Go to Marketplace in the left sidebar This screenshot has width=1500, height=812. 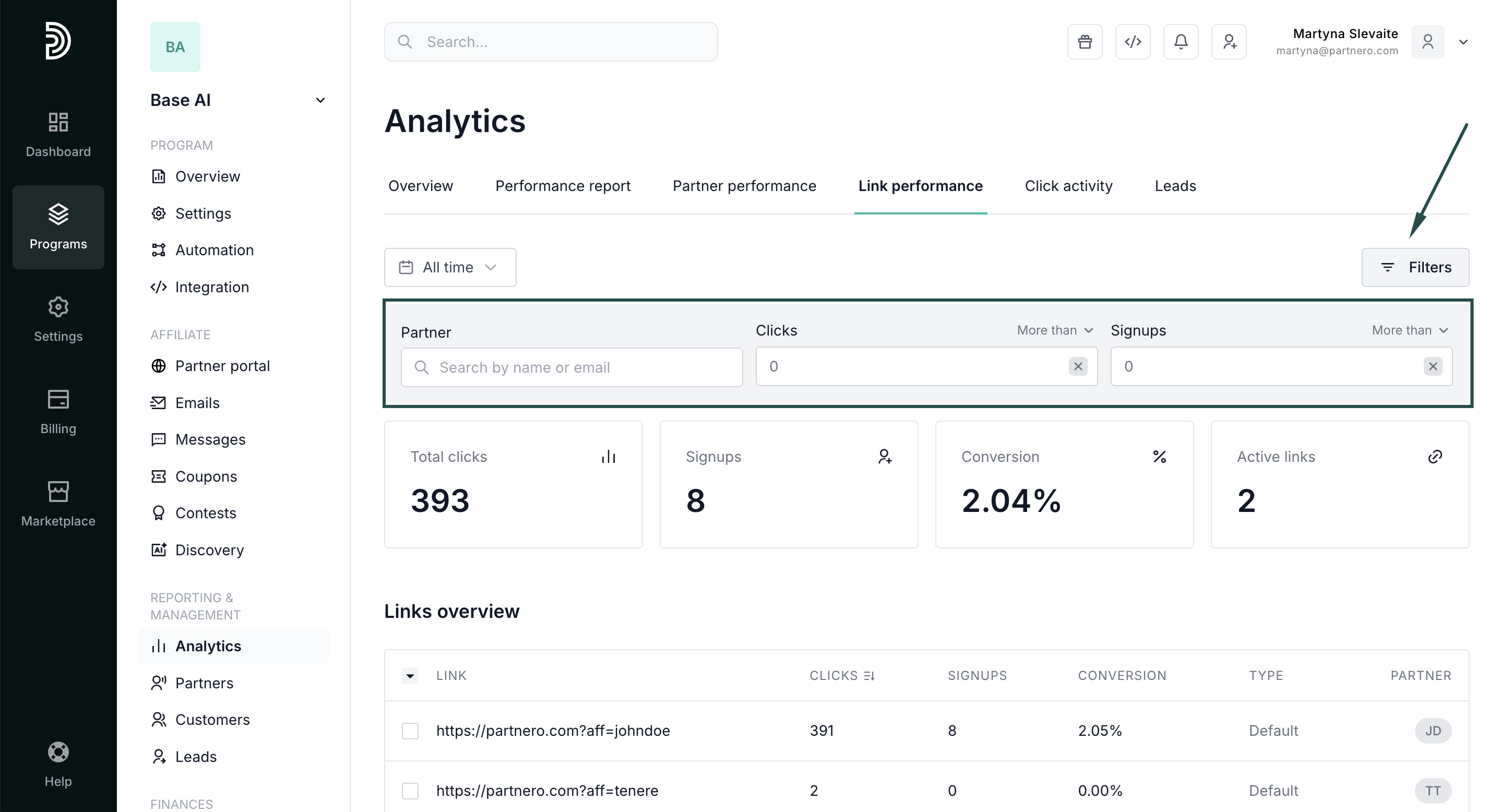[x=58, y=504]
